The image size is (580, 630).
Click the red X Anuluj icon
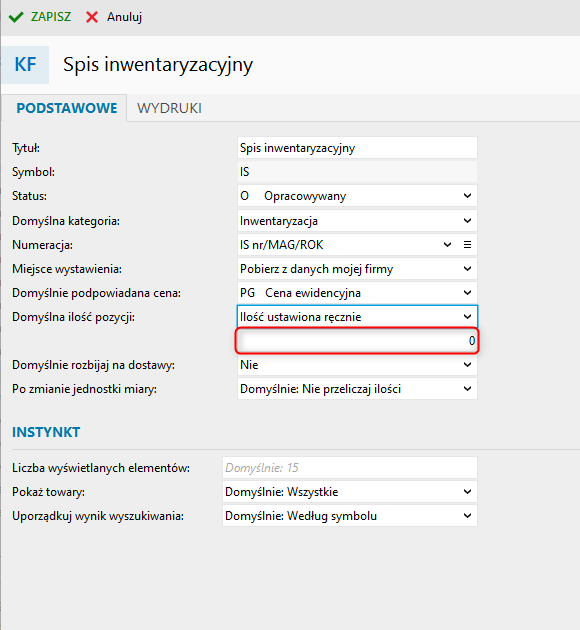[x=92, y=17]
